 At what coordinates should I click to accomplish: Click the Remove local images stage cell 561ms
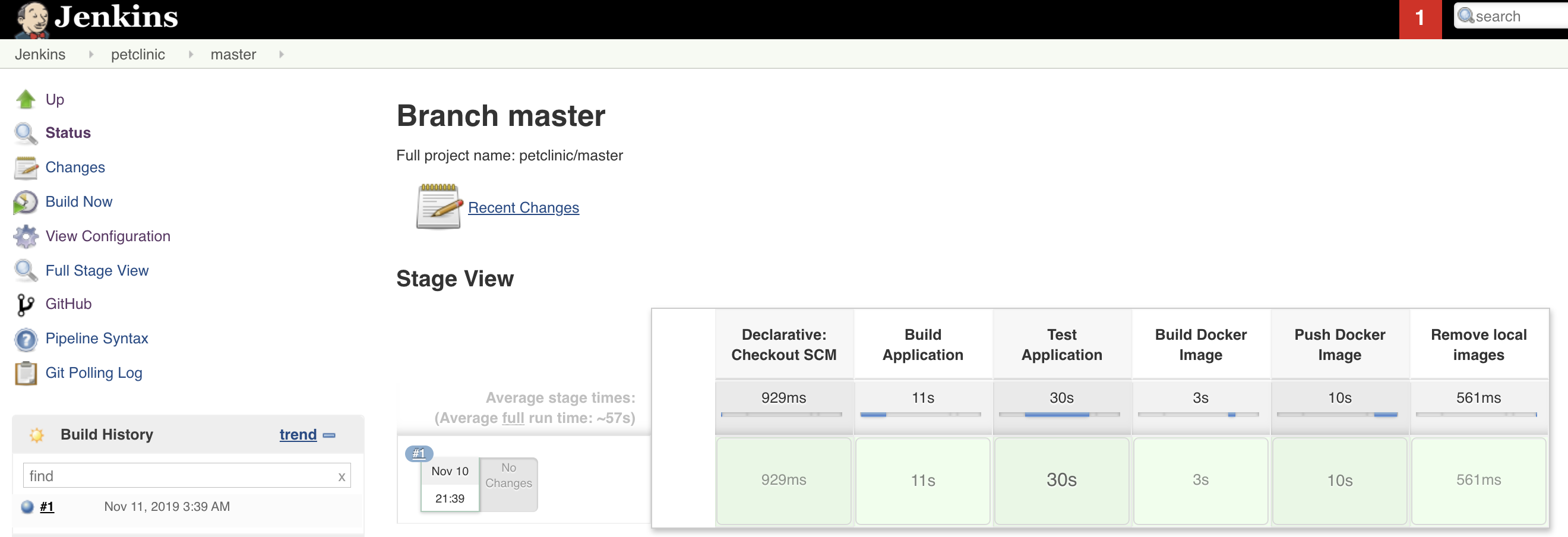click(1478, 481)
